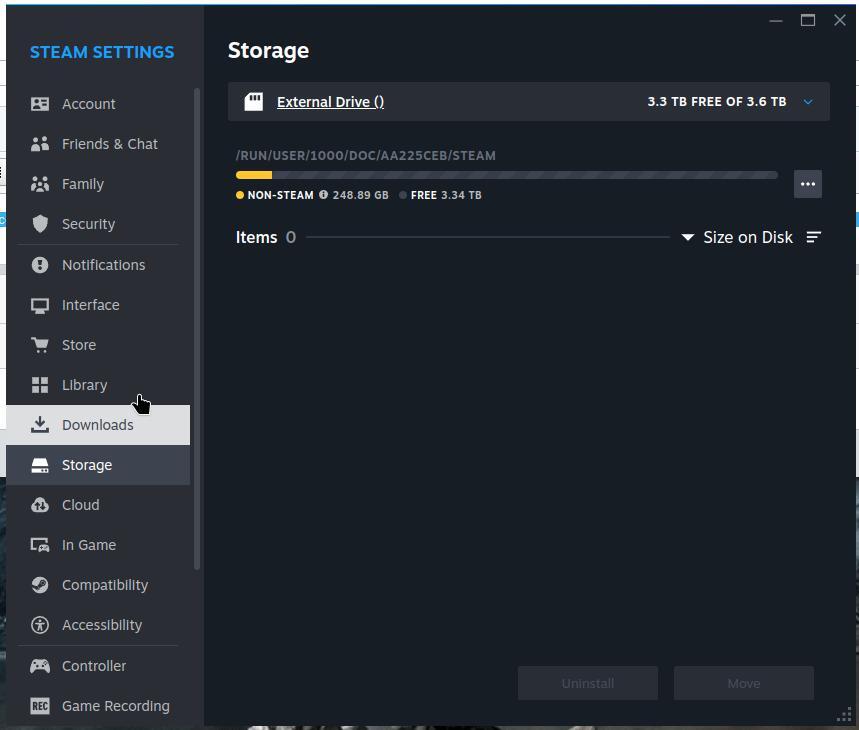This screenshot has height=730, width=859.
Task: Switch to Accessibility settings
Action: 98,625
